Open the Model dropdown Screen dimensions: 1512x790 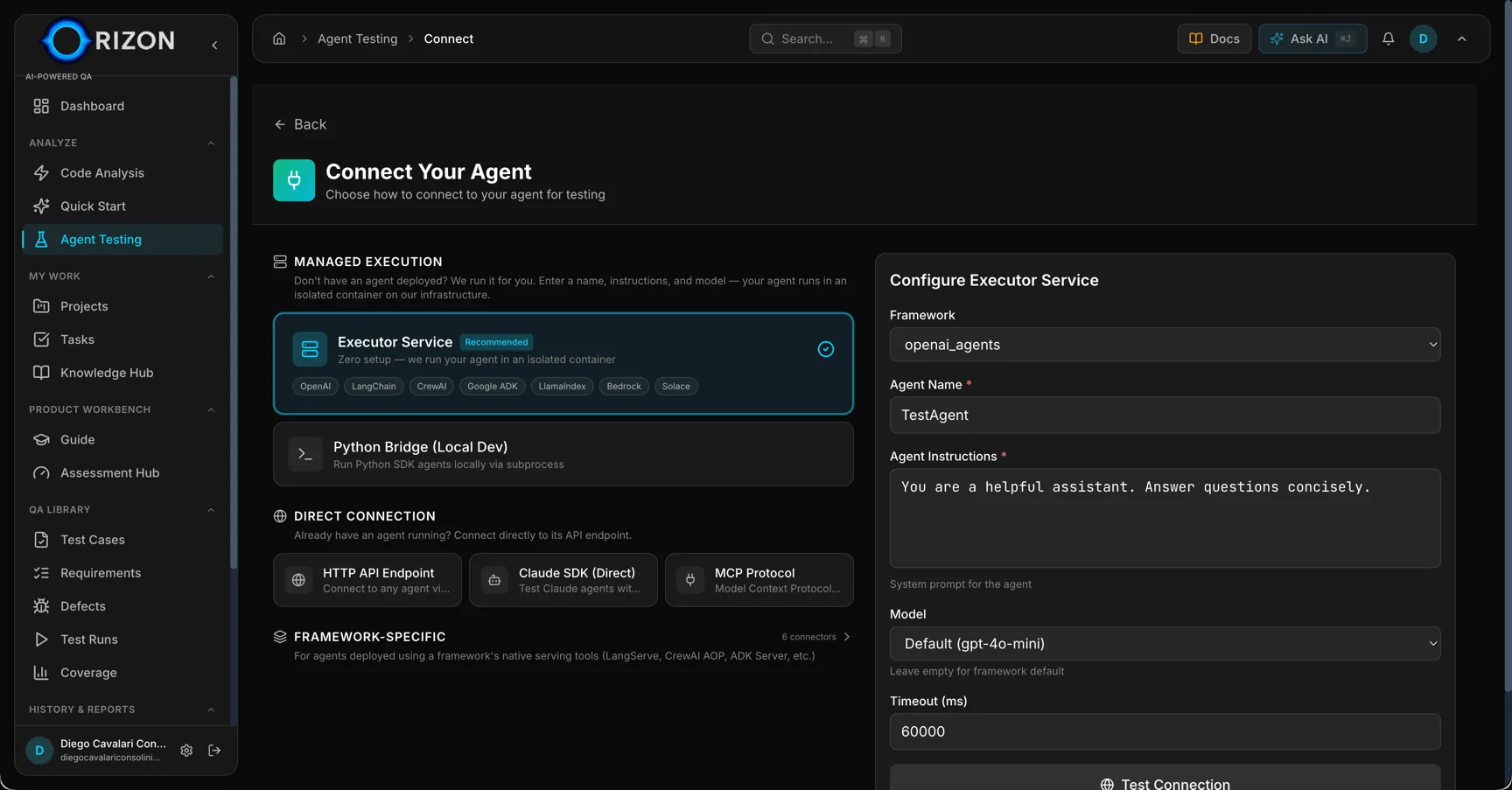click(1164, 643)
